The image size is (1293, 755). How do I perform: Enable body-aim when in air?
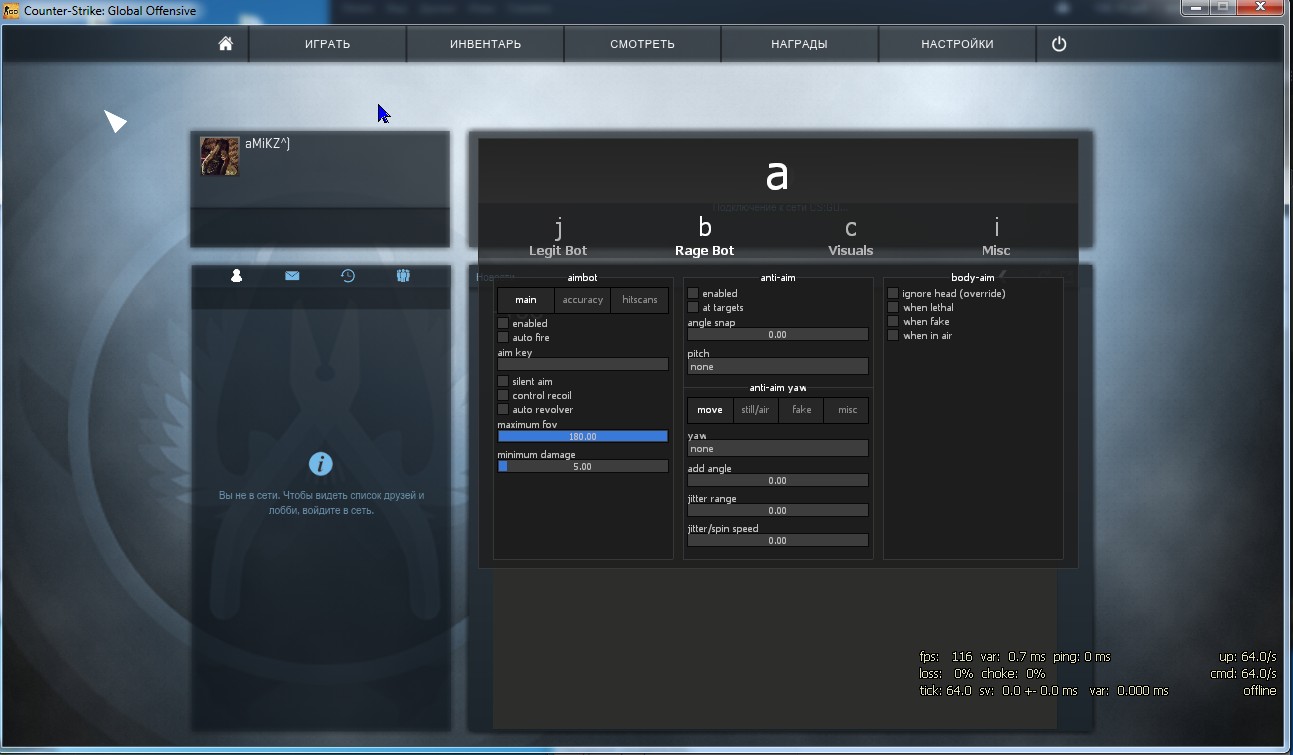[x=893, y=336]
